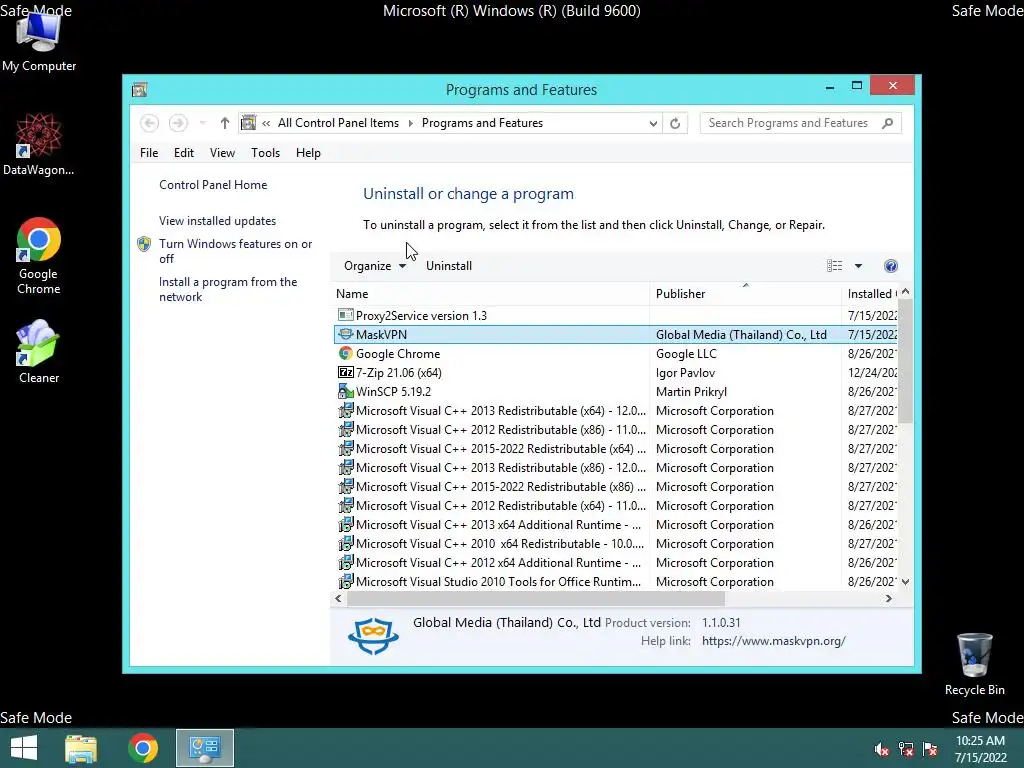Click the Google Chrome icon in the list

tap(345, 353)
